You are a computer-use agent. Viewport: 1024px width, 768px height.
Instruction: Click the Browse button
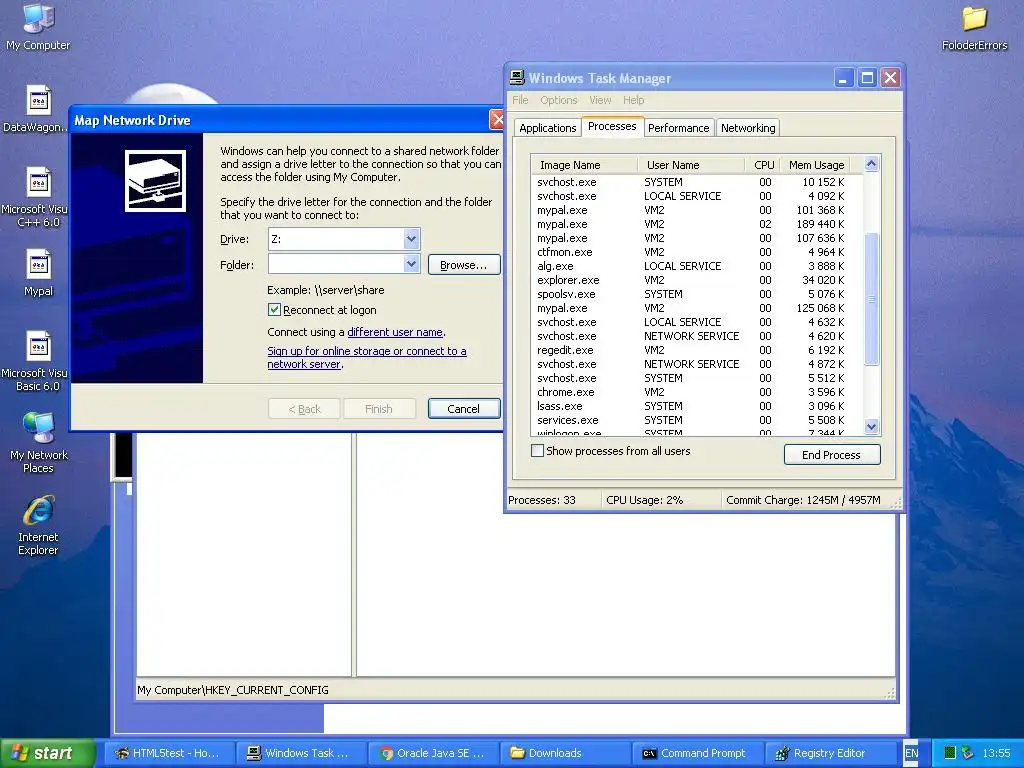[x=464, y=264]
